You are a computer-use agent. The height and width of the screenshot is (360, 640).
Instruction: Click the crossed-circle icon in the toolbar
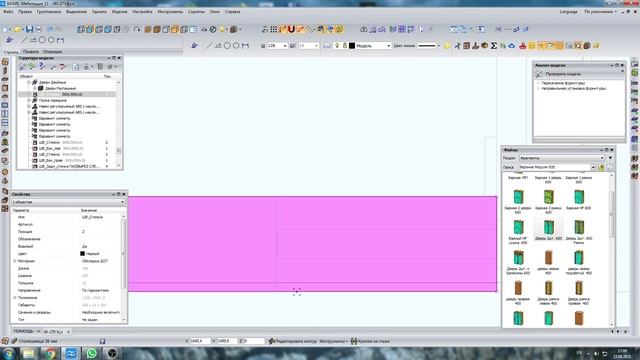[213, 29]
